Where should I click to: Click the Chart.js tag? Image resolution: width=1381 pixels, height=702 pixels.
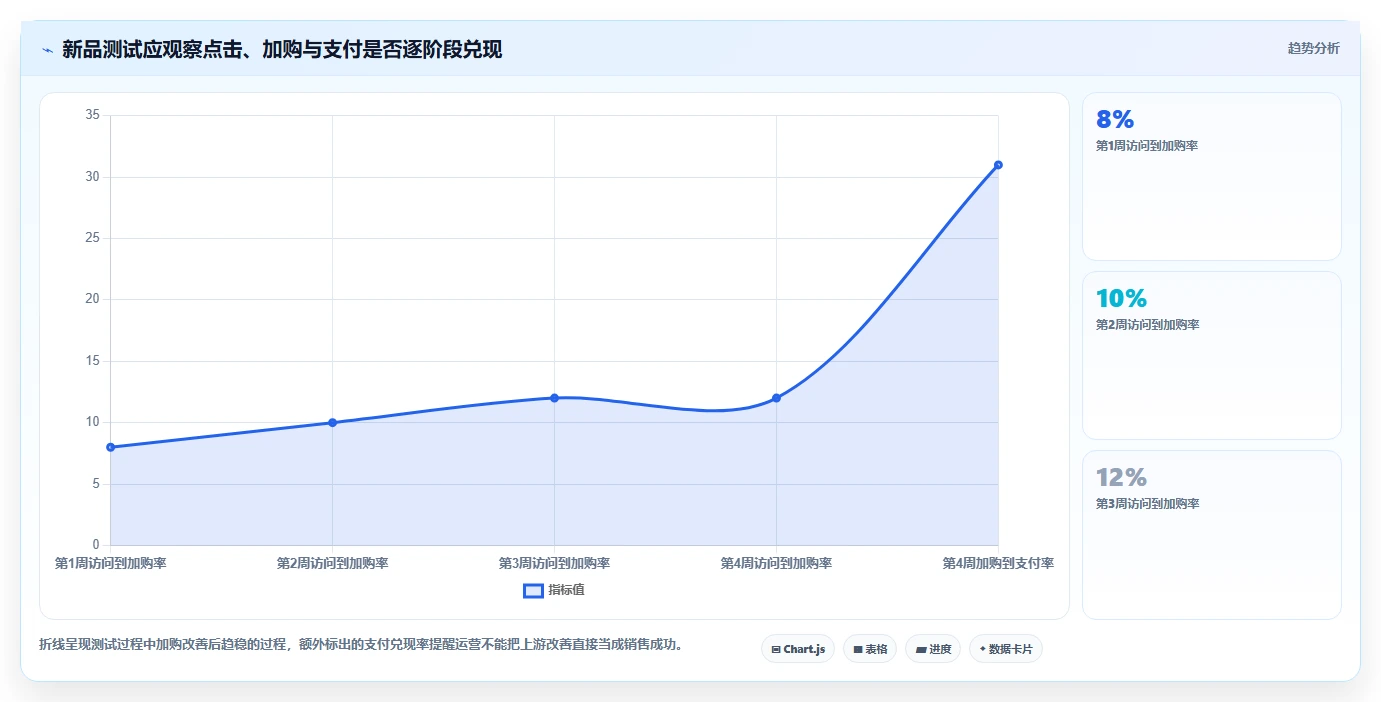click(x=798, y=649)
